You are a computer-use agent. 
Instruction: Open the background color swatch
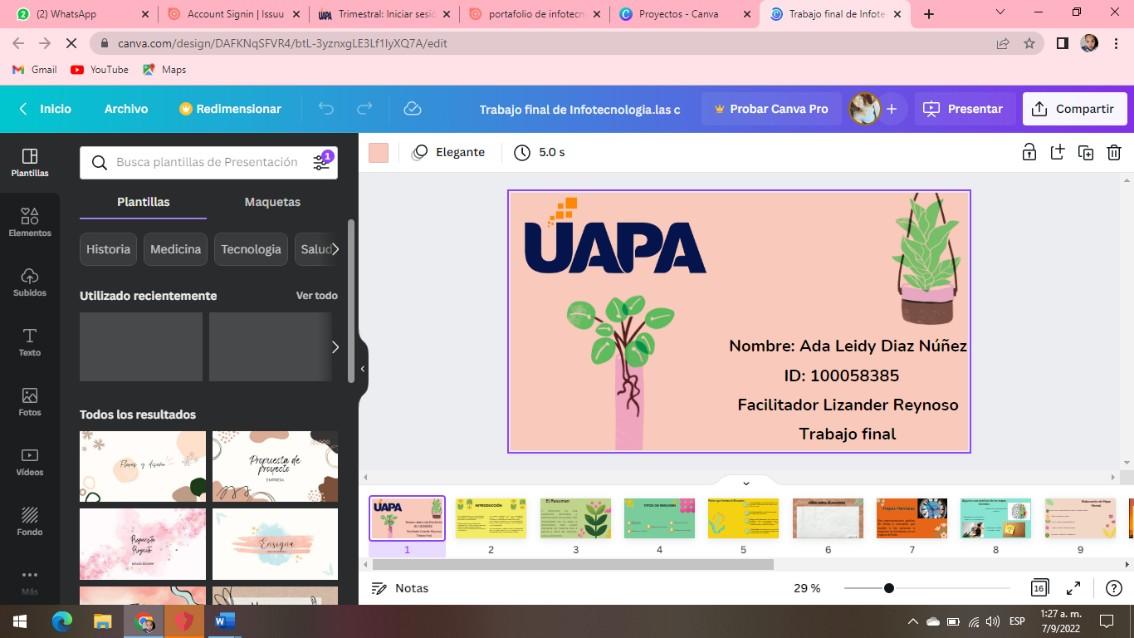click(378, 152)
